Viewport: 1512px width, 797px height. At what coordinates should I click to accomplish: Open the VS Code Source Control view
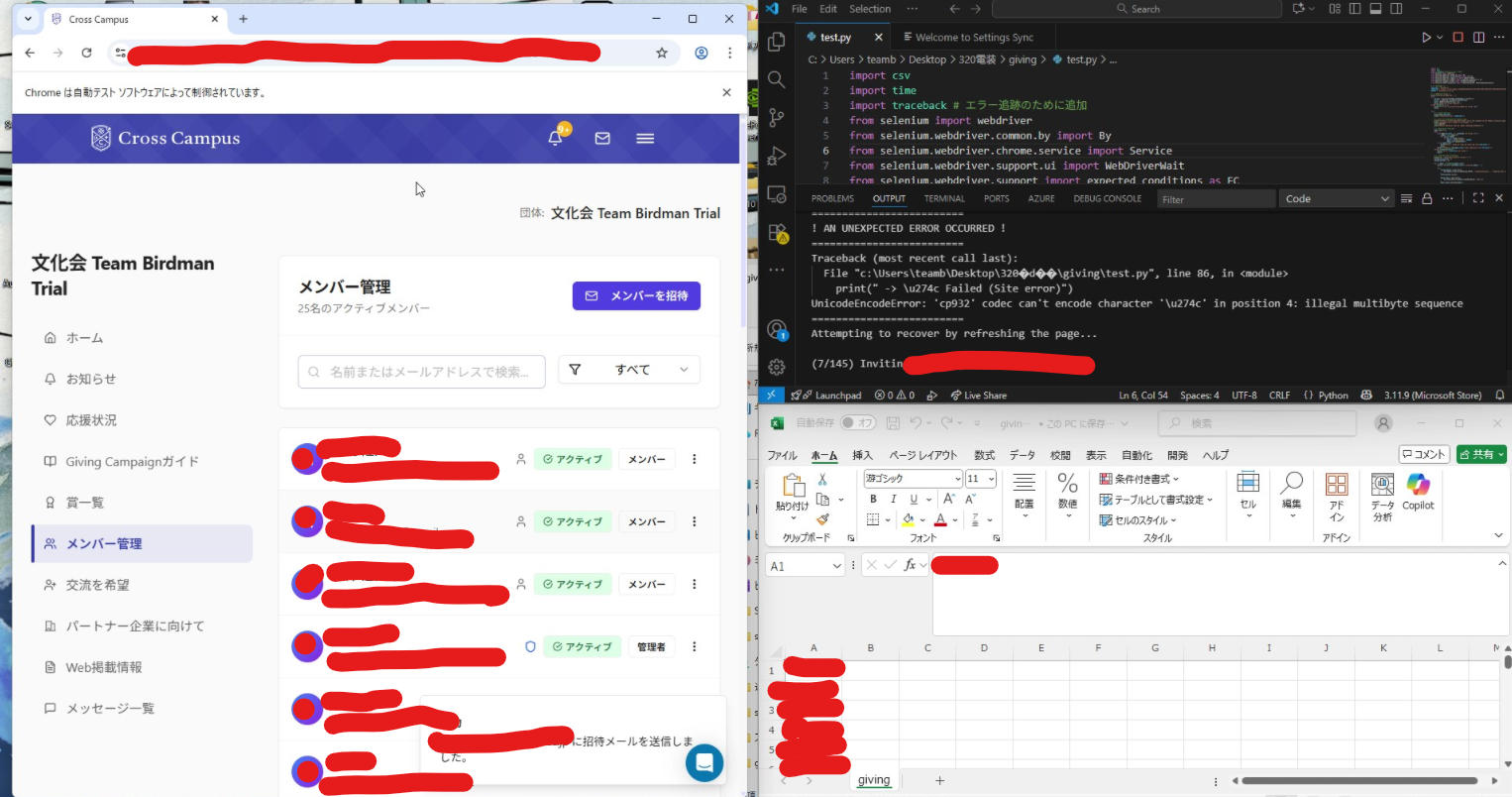777,117
